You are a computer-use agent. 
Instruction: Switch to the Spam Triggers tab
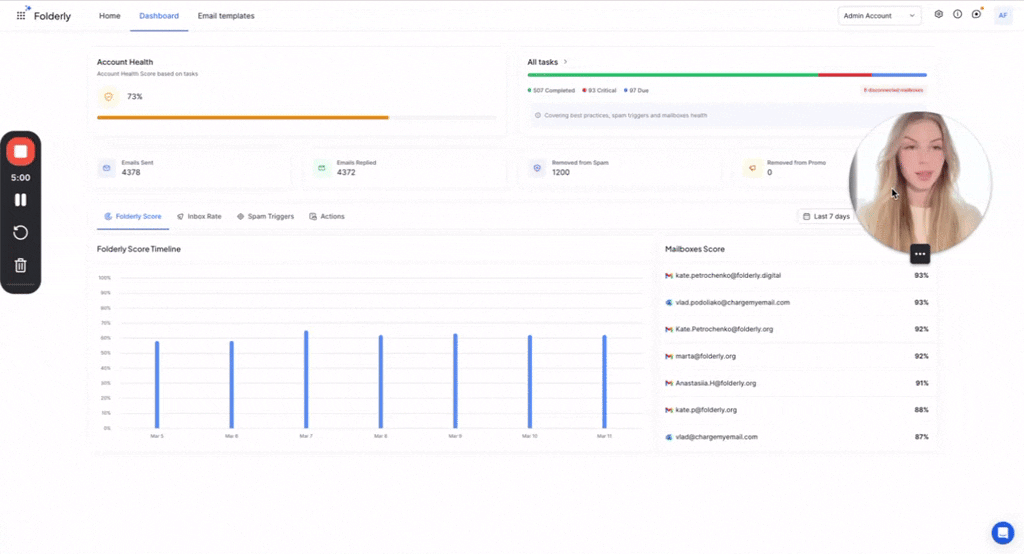click(265, 216)
